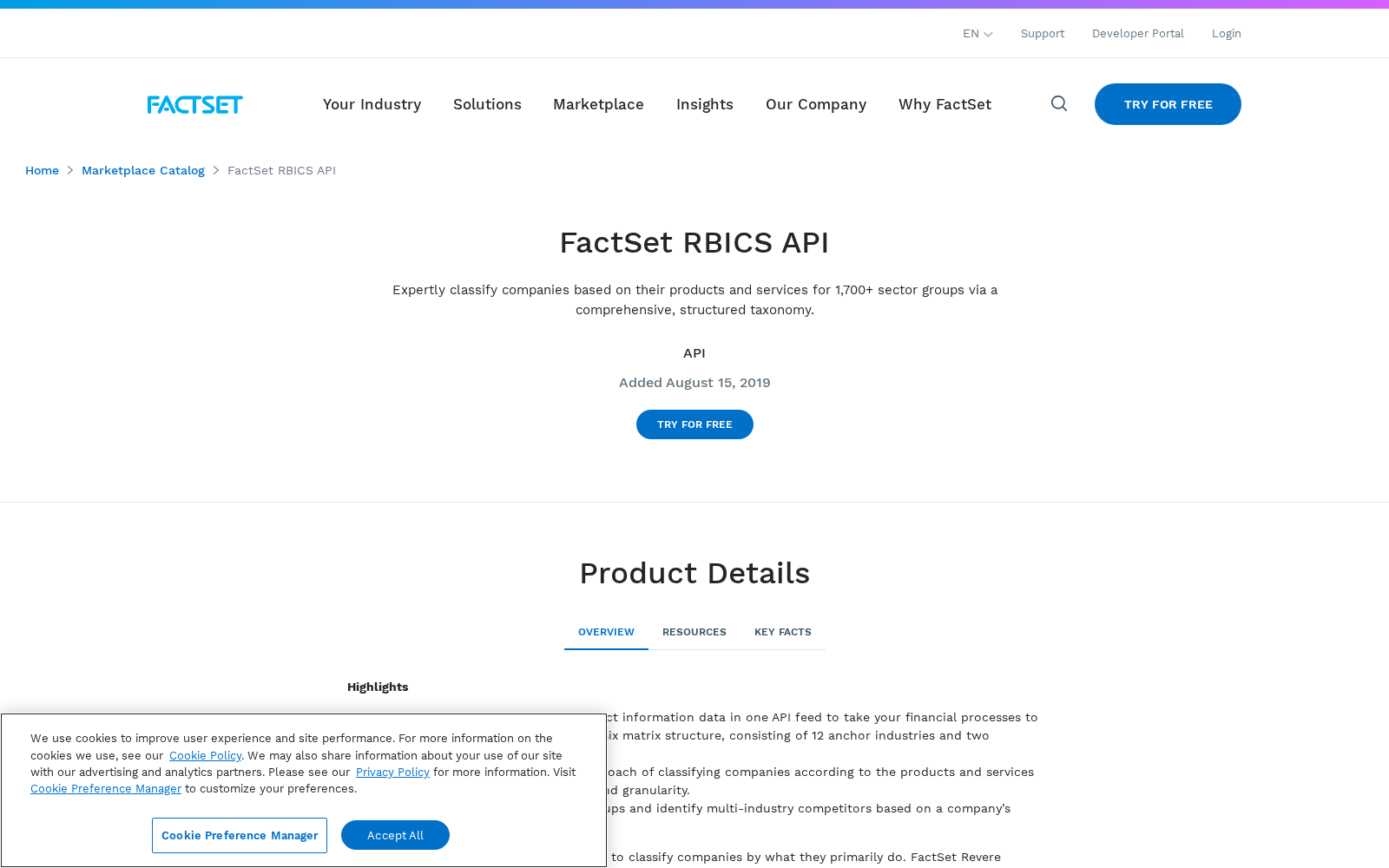Open the Why FactSet menu
The width and height of the screenshot is (1389, 868).
945,104
